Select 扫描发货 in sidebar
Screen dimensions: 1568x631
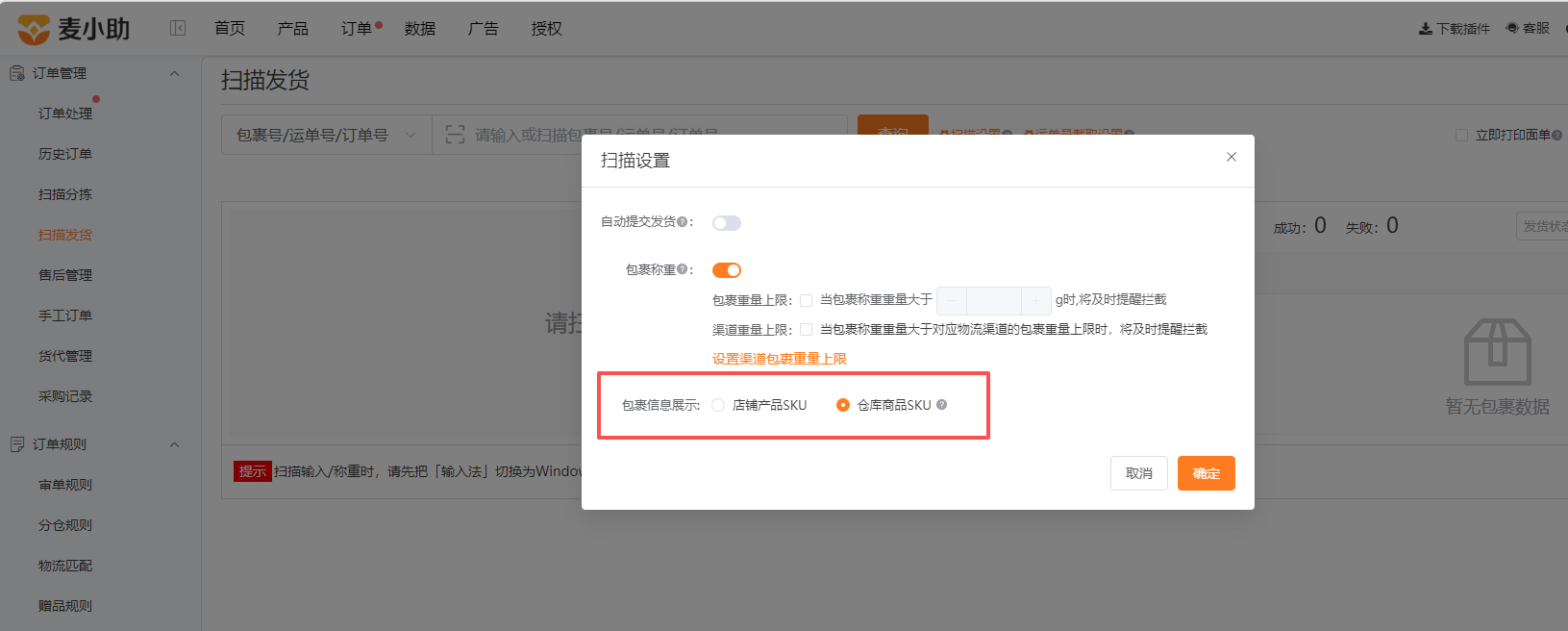[x=65, y=235]
